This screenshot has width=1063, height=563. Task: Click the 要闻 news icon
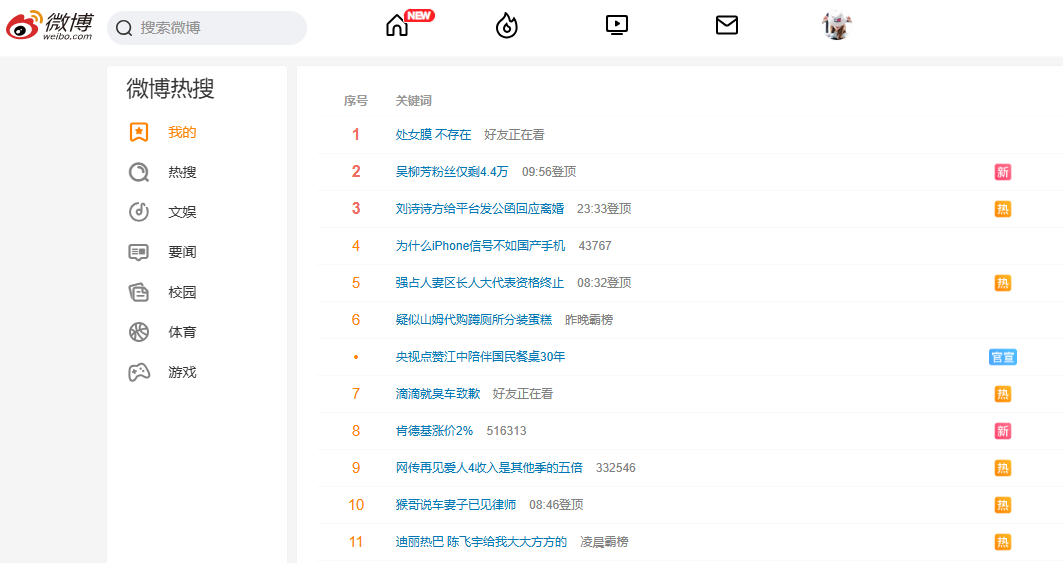click(139, 252)
